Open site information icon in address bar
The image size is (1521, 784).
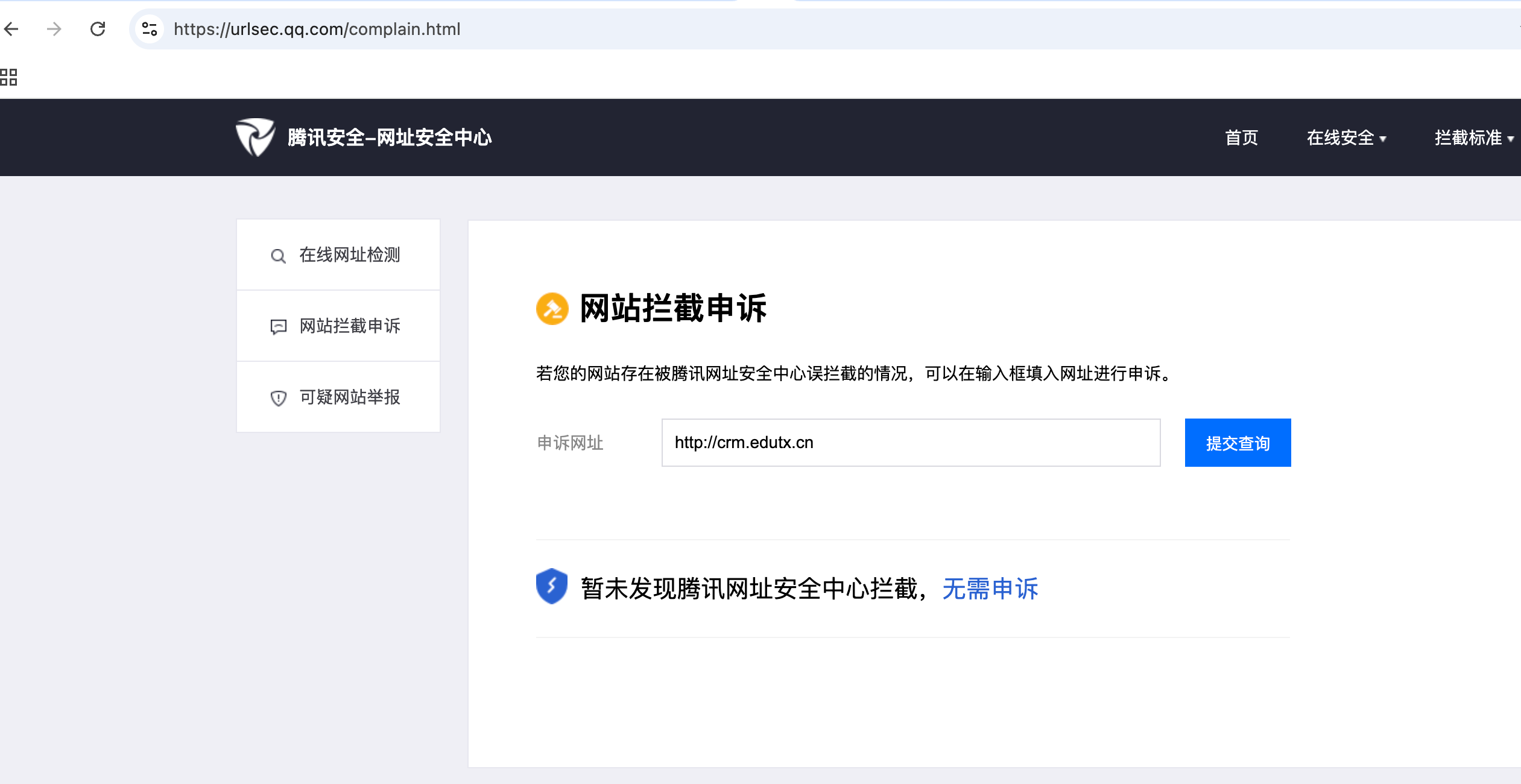point(150,29)
